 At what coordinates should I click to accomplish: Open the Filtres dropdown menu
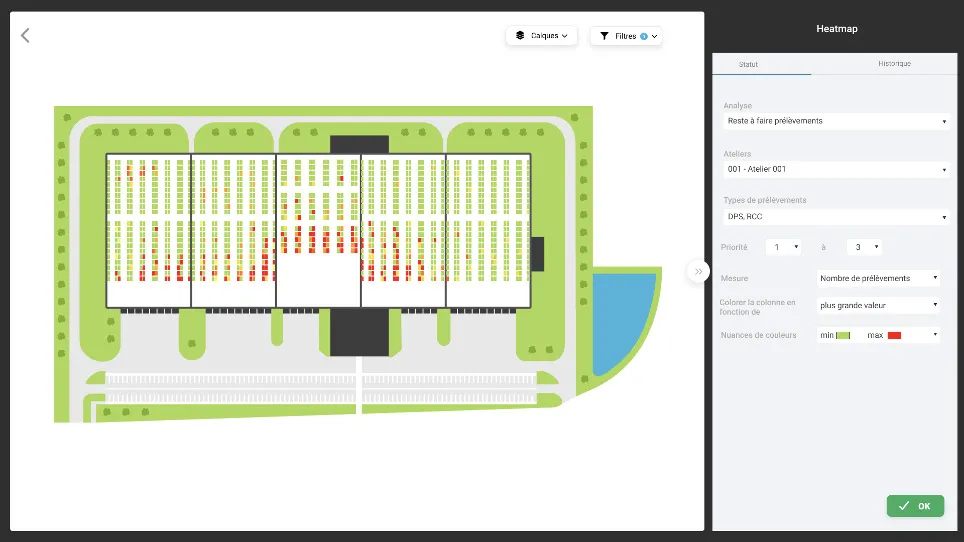(x=626, y=36)
